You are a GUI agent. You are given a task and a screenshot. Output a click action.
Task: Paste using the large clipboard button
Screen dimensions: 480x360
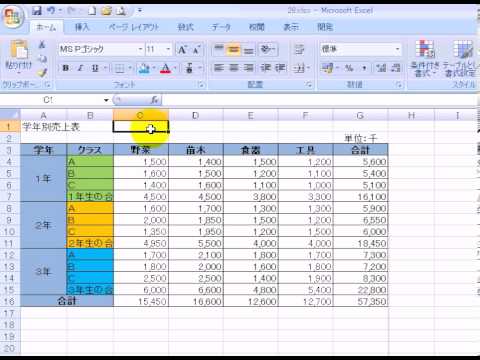19,50
